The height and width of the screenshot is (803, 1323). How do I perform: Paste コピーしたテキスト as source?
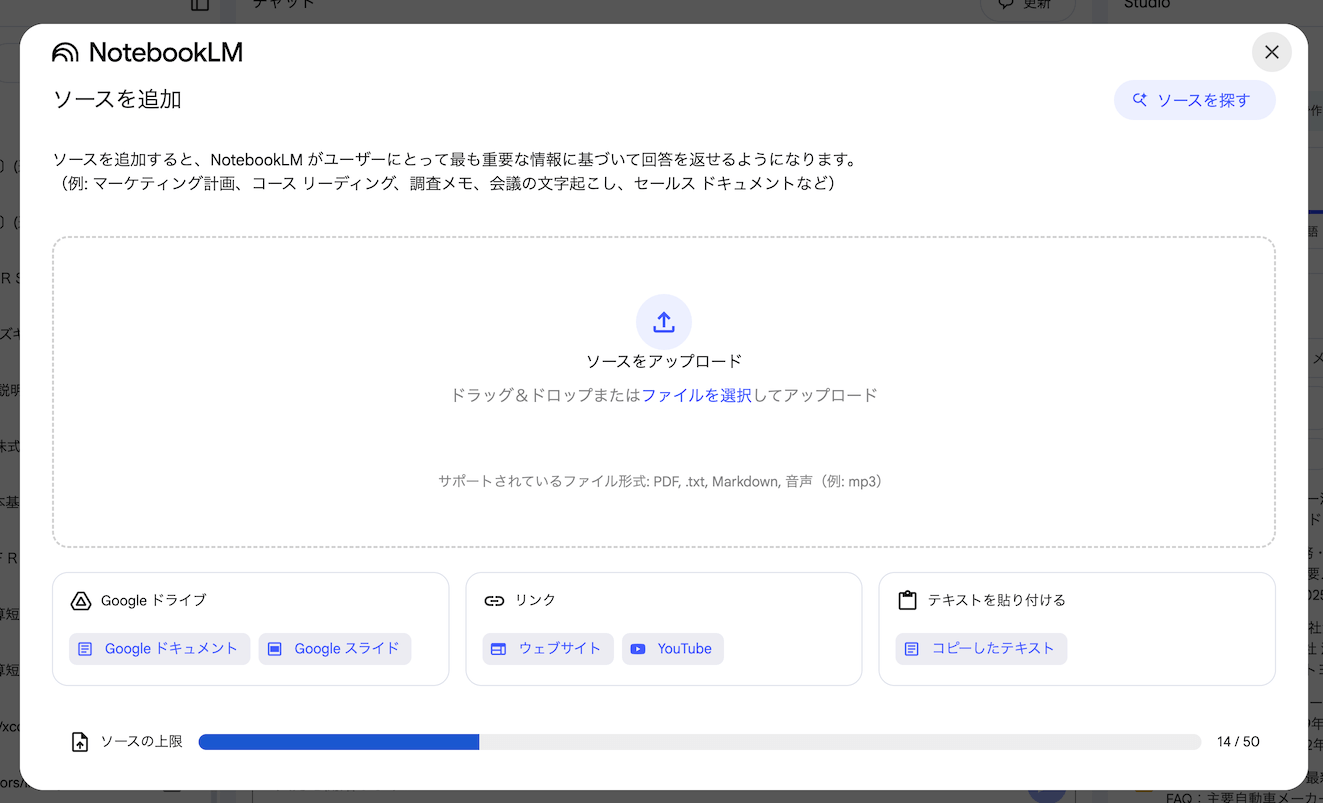(x=981, y=649)
